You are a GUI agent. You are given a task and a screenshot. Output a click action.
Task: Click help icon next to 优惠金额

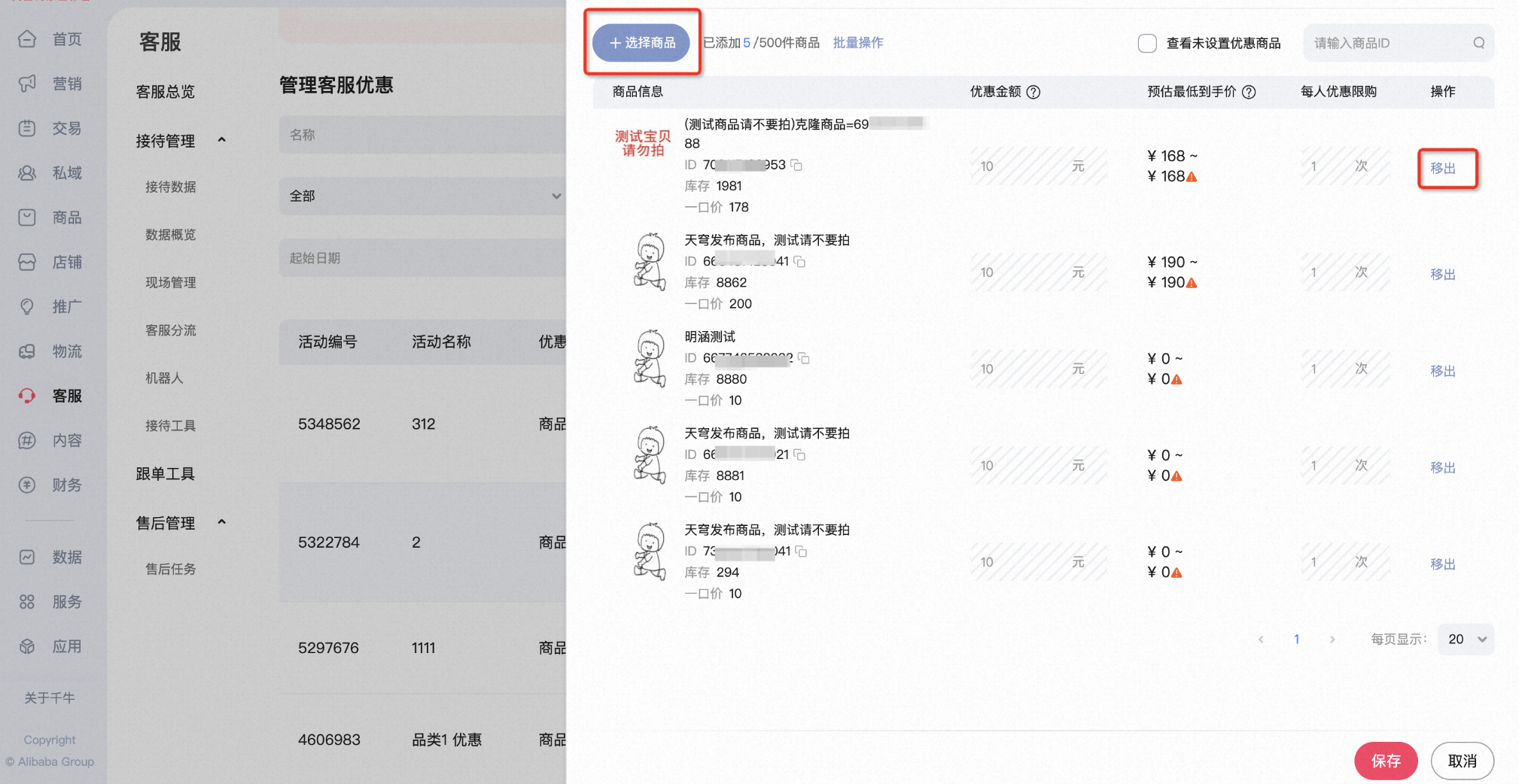coord(1033,92)
